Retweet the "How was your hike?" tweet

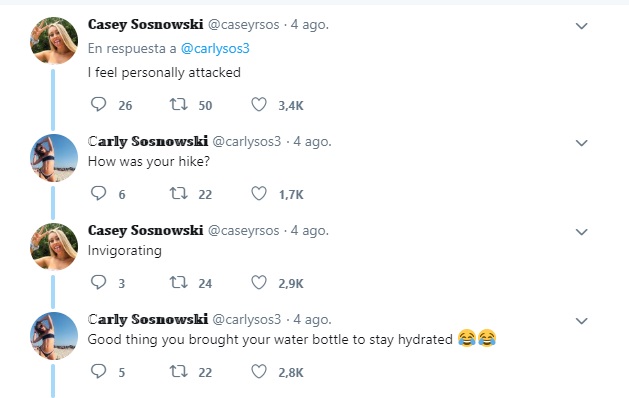(179, 193)
